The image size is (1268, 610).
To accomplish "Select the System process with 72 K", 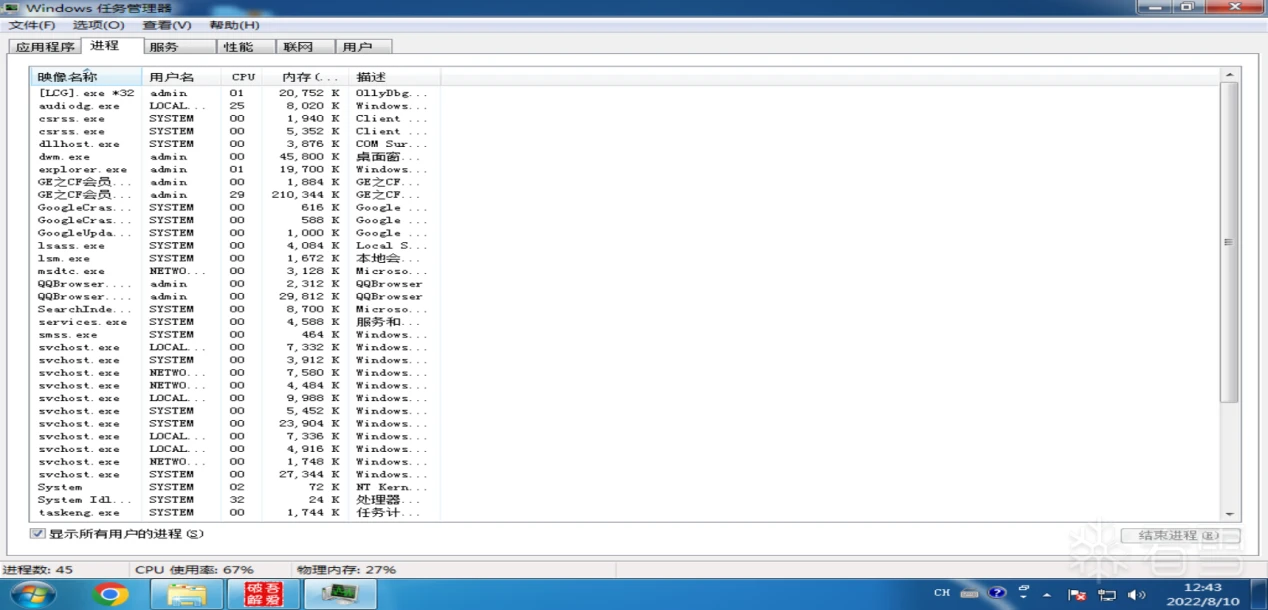I will tap(235, 487).
